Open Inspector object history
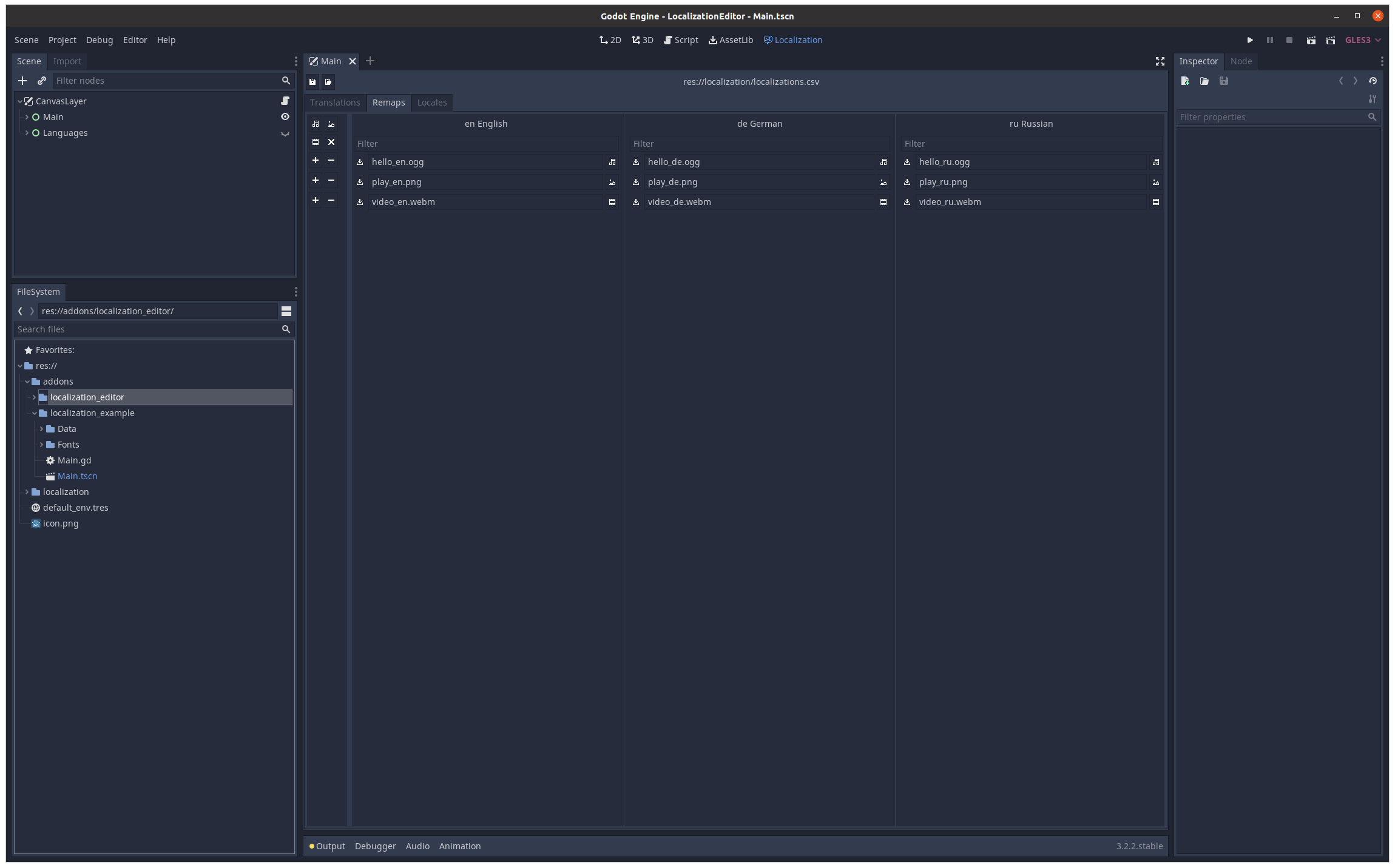The height and width of the screenshot is (868, 1395). (x=1373, y=81)
